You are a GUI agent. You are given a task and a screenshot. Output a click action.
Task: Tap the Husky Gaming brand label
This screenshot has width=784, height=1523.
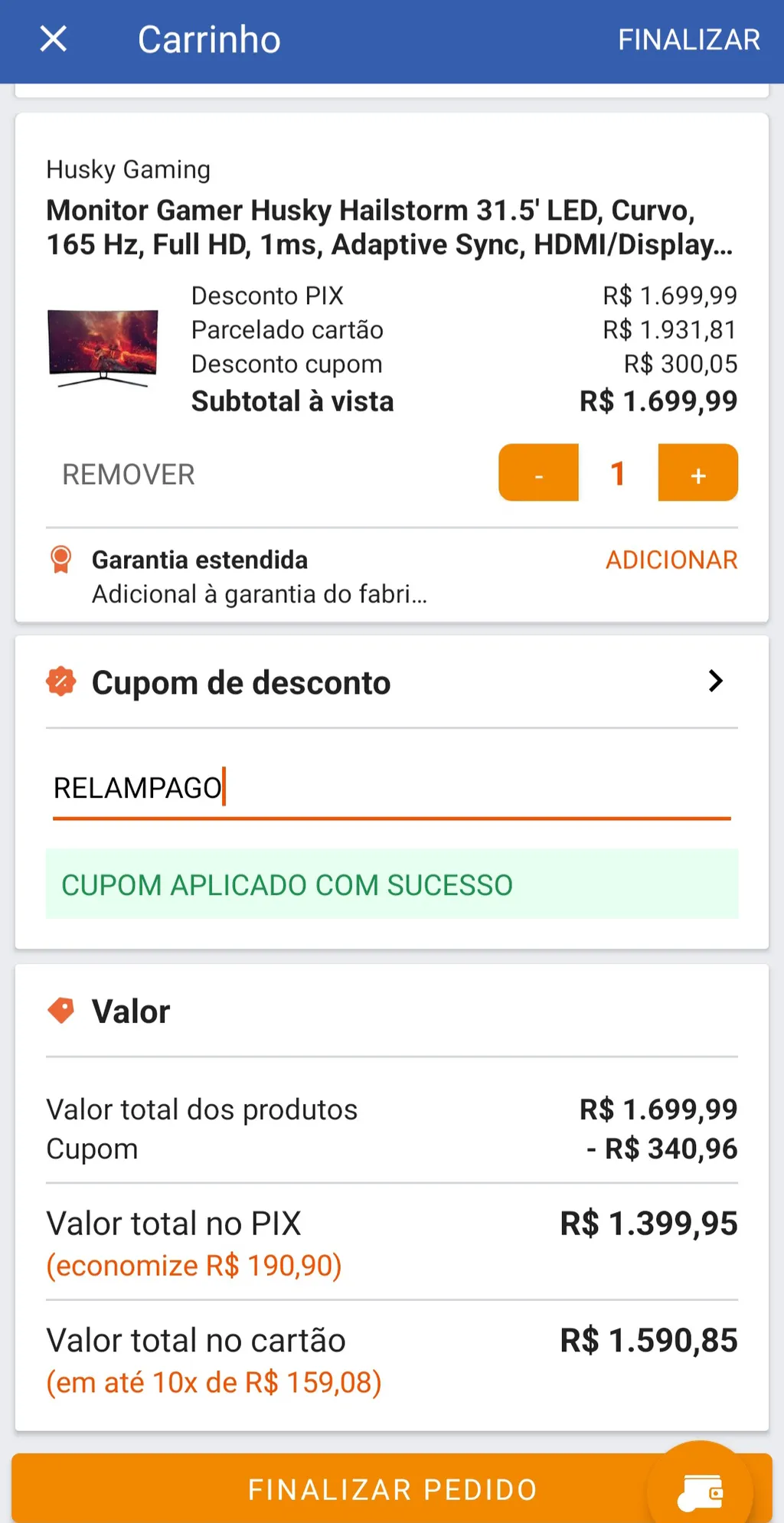click(128, 169)
